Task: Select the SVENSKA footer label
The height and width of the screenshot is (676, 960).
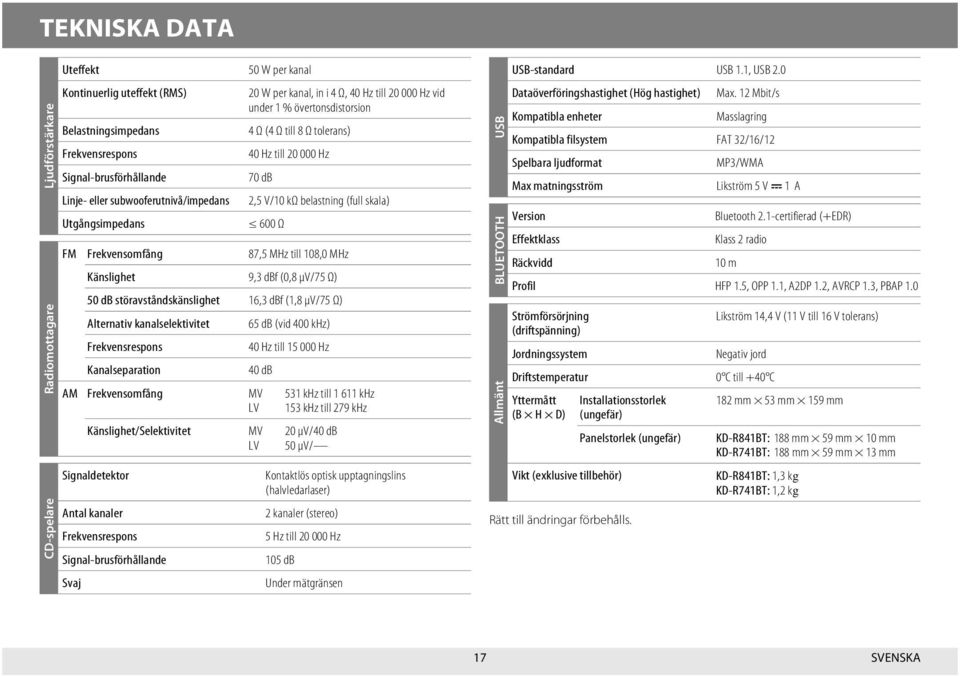Action: [x=896, y=658]
